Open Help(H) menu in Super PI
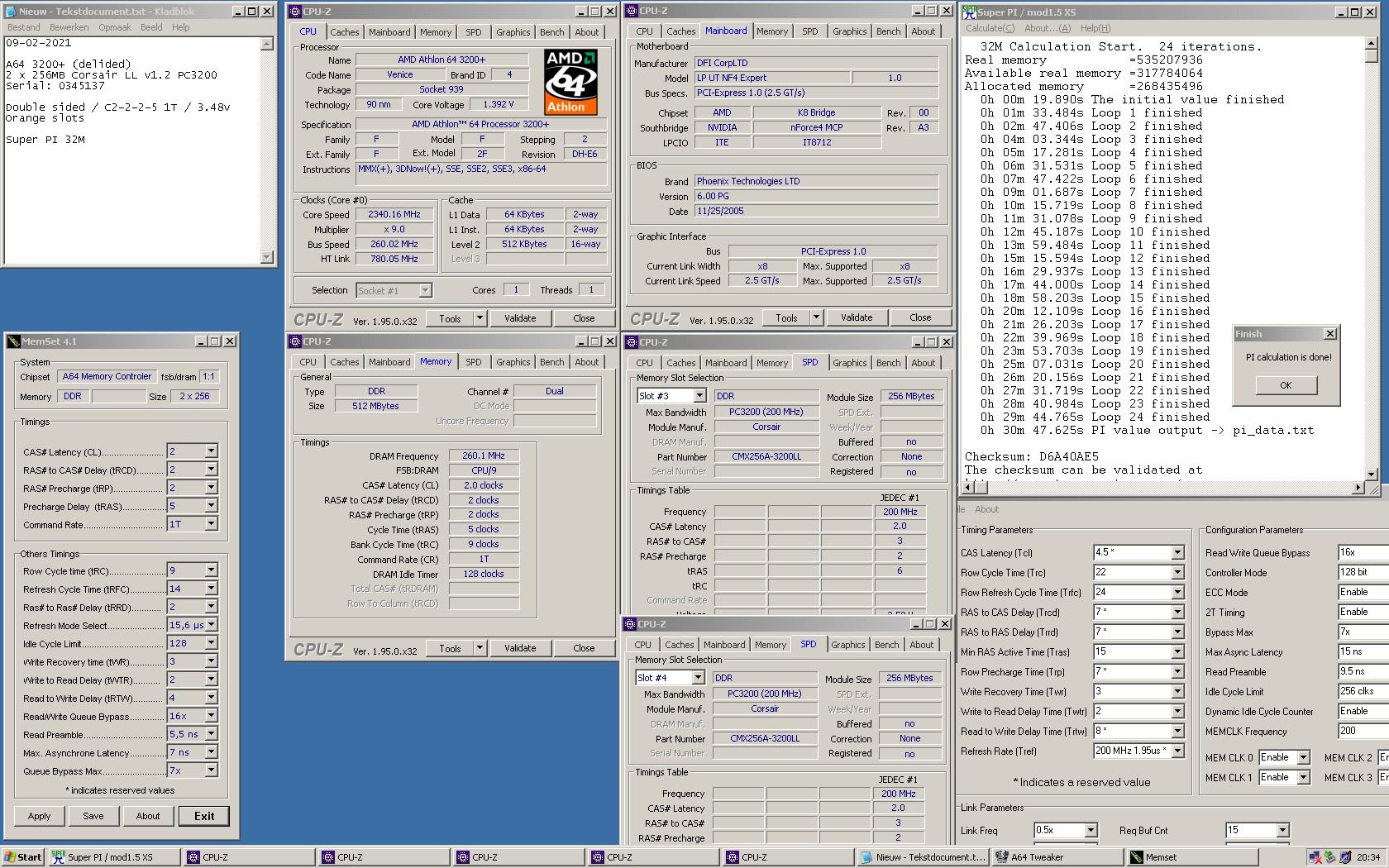The image size is (1389, 868). [1095, 28]
